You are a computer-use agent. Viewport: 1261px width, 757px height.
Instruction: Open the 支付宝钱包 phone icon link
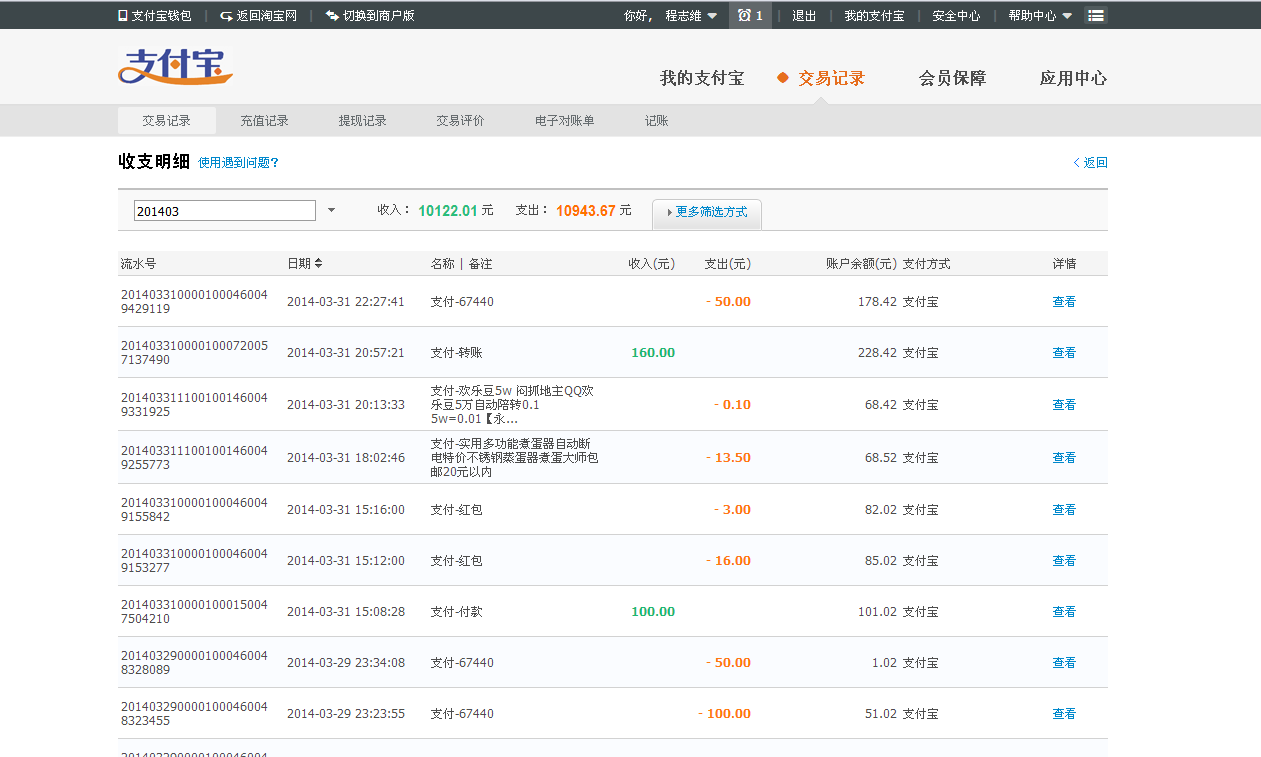coord(123,16)
